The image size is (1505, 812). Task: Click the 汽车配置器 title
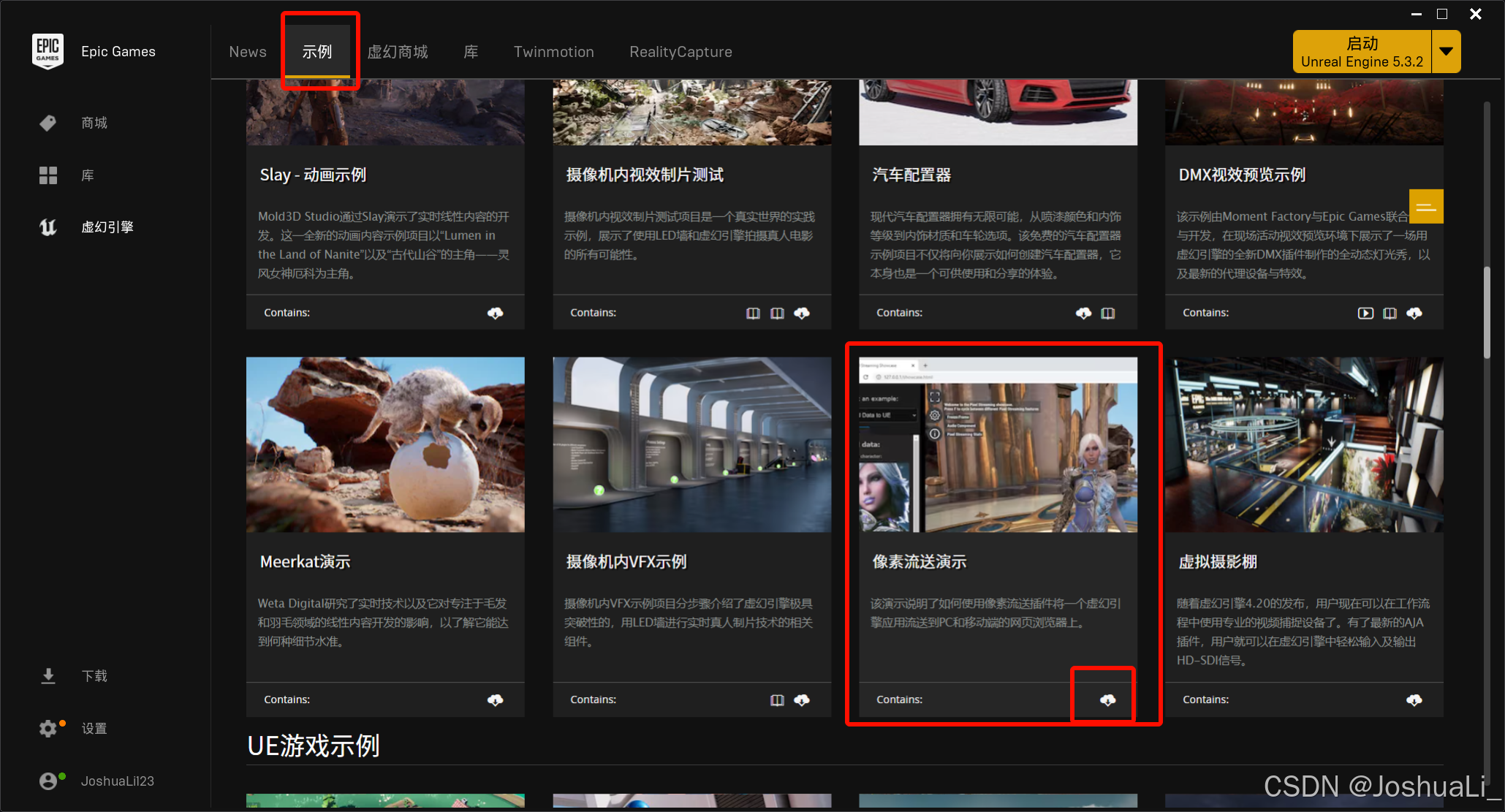point(911,175)
